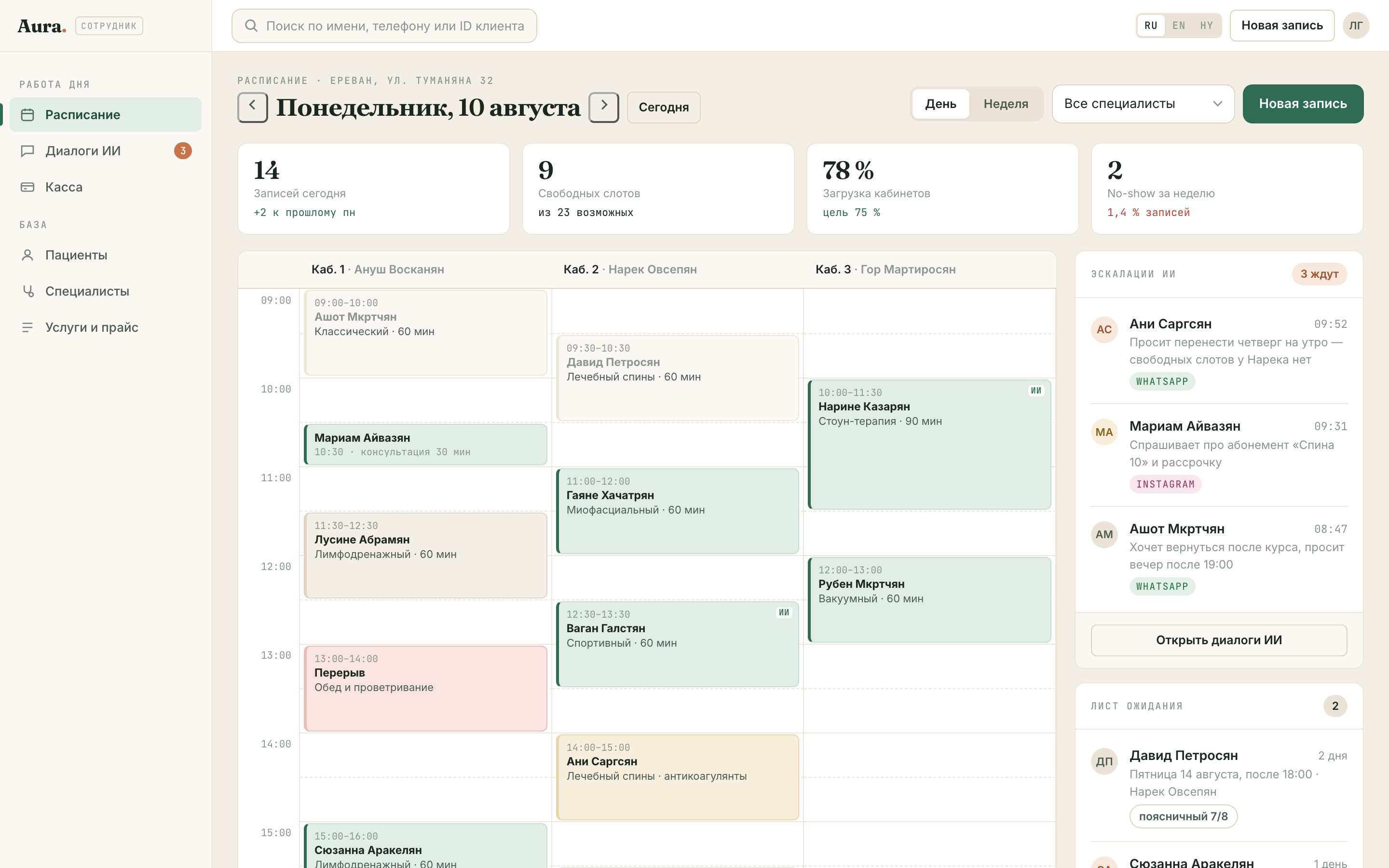Switch language to RU
The height and width of the screenshot is (868, 1389).
(x=1151, y=25)
